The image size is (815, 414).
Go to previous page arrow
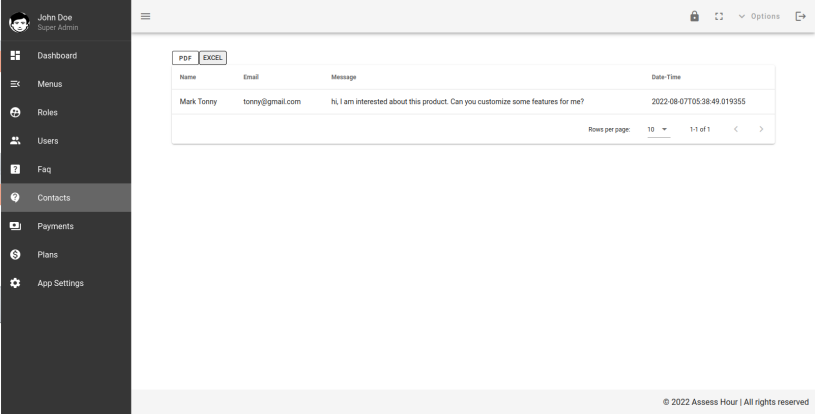(735, 129)
